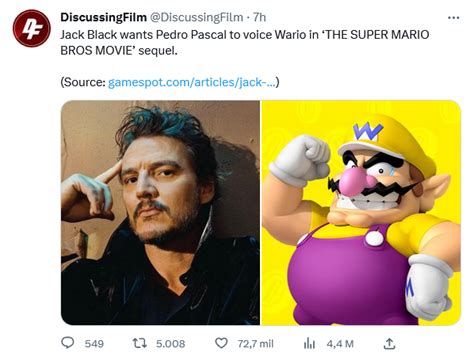Open the three-dot more options menu
Viewport: 474px width, 360px height.
[x=453, y=18]
